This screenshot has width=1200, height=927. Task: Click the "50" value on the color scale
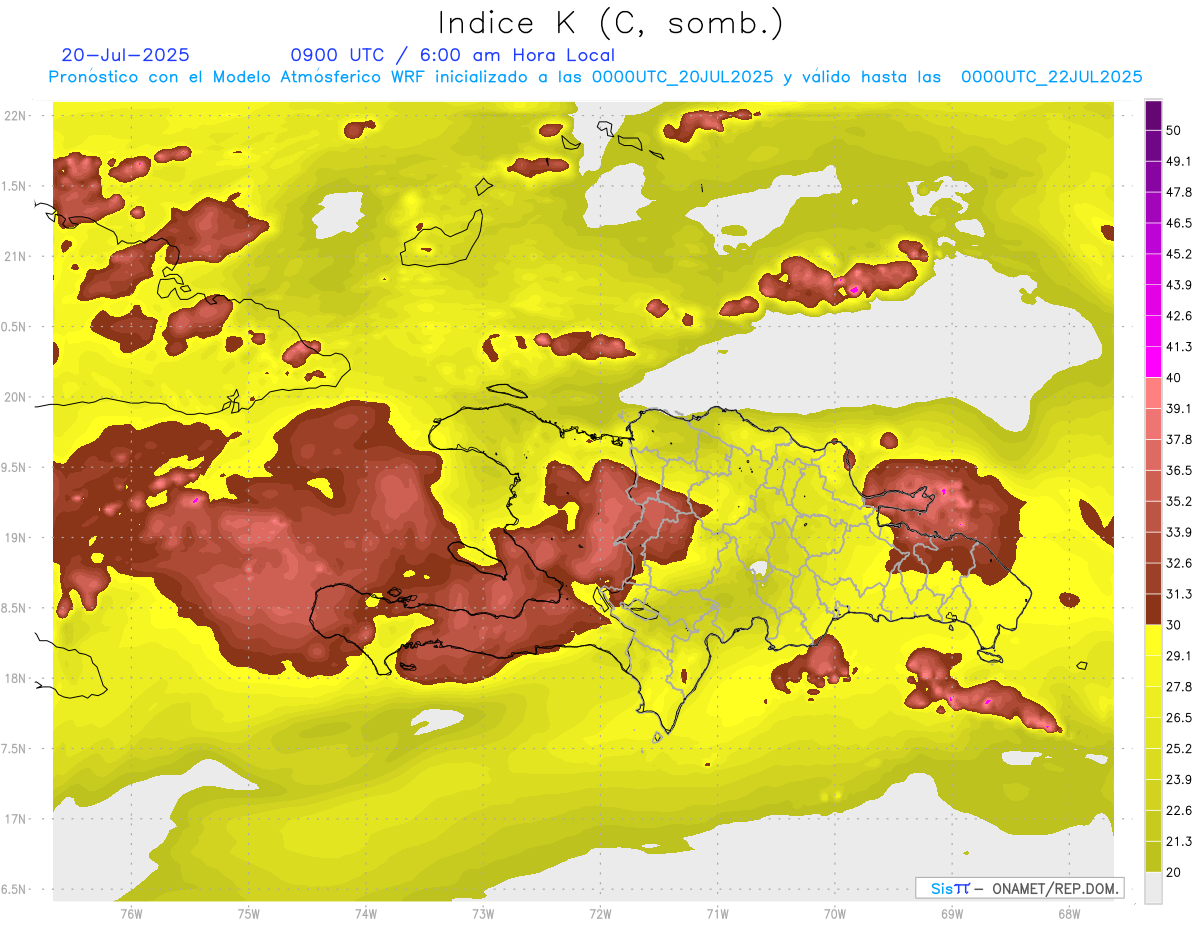pyautogui.click(x=1174, y=130)
